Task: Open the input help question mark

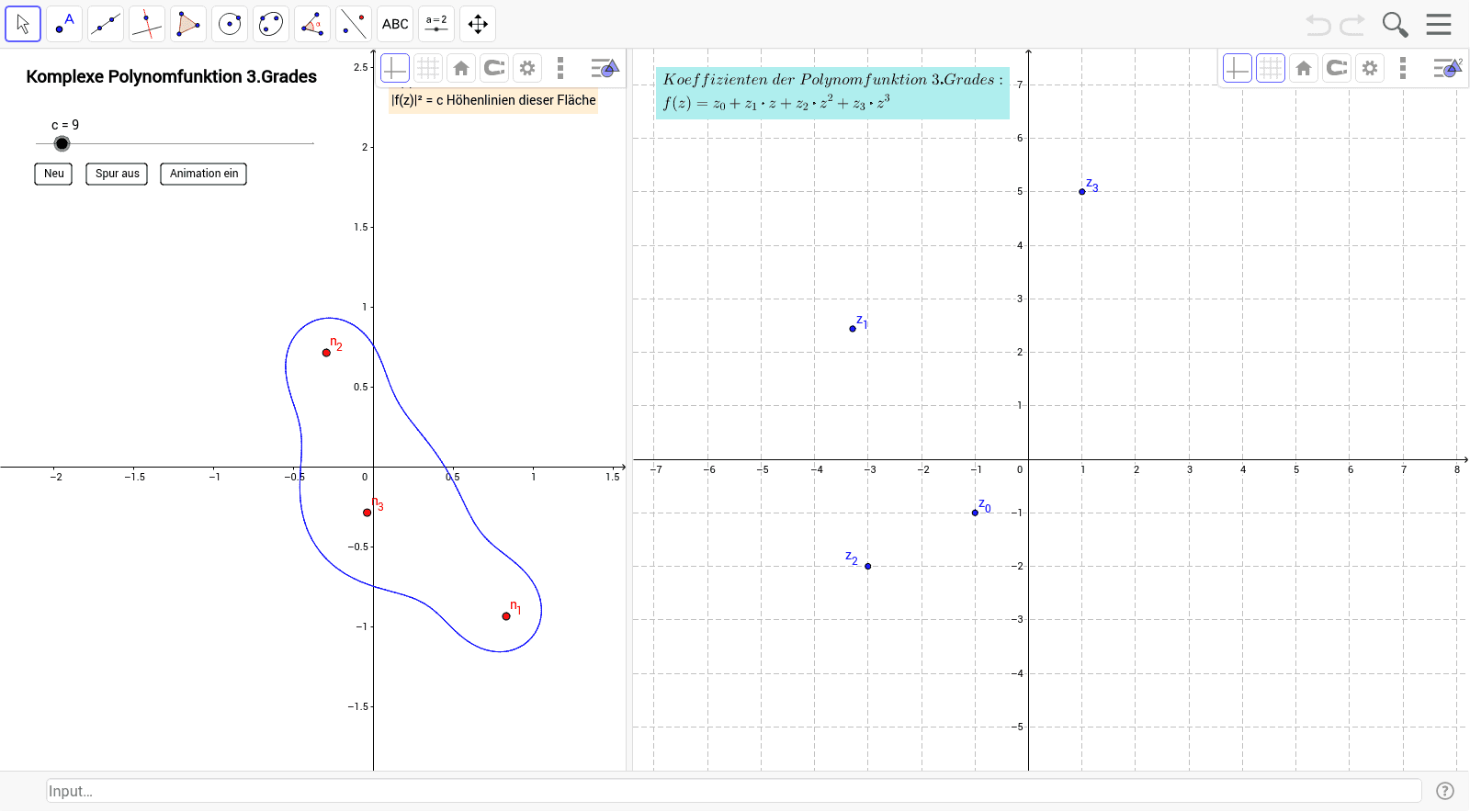Action: [x=1445, y=791]
